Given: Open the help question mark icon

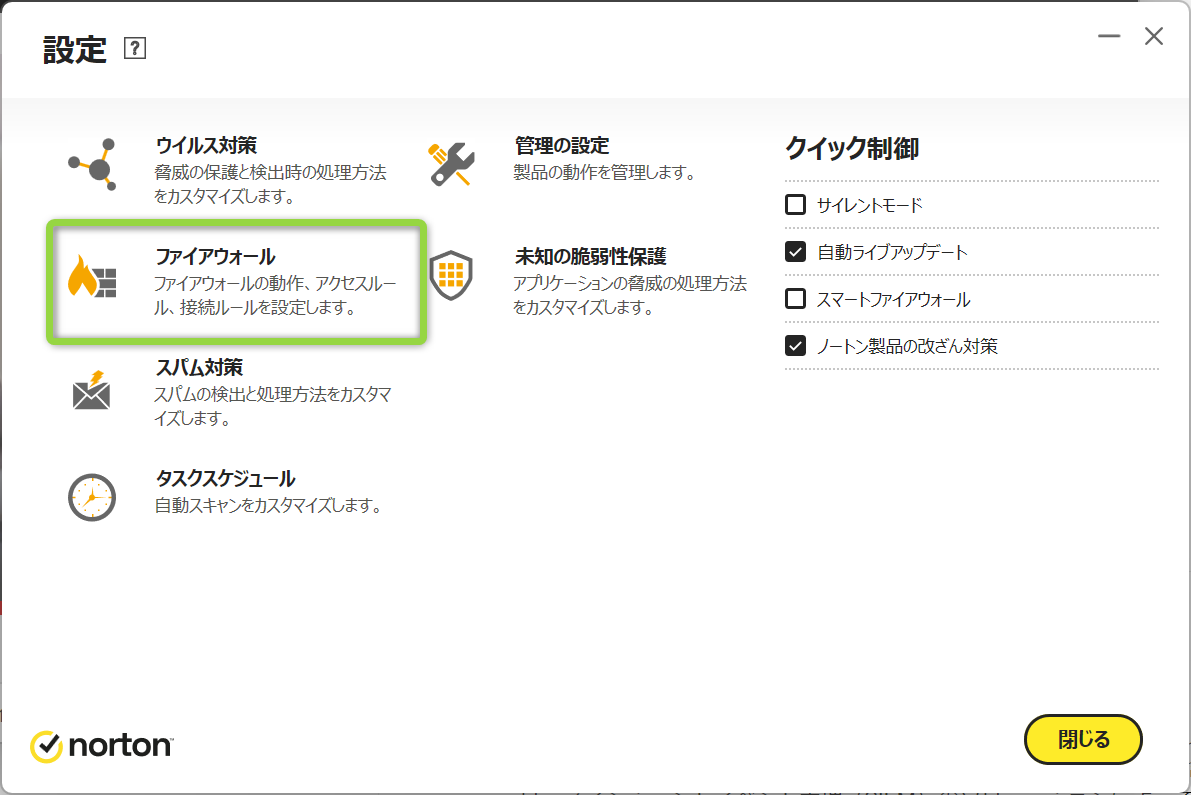Looking at the screenshot, I should pos(135,48).
